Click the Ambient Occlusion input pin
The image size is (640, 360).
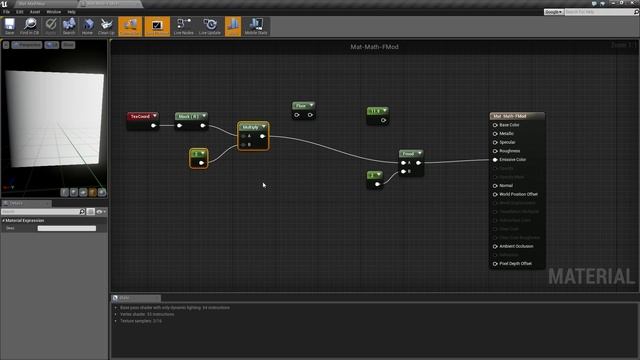[495, 247]
